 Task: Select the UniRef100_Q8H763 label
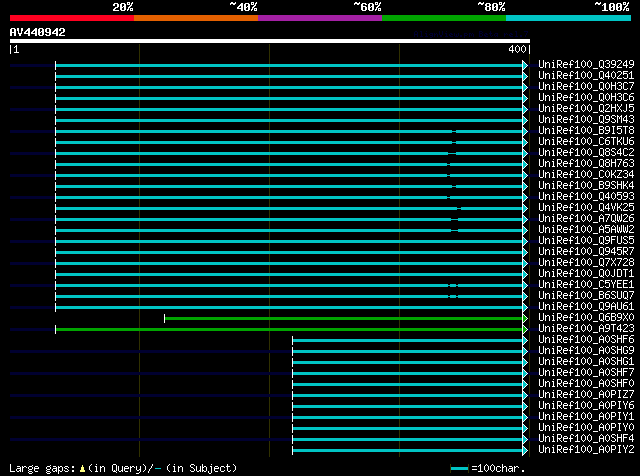[586, 163]
